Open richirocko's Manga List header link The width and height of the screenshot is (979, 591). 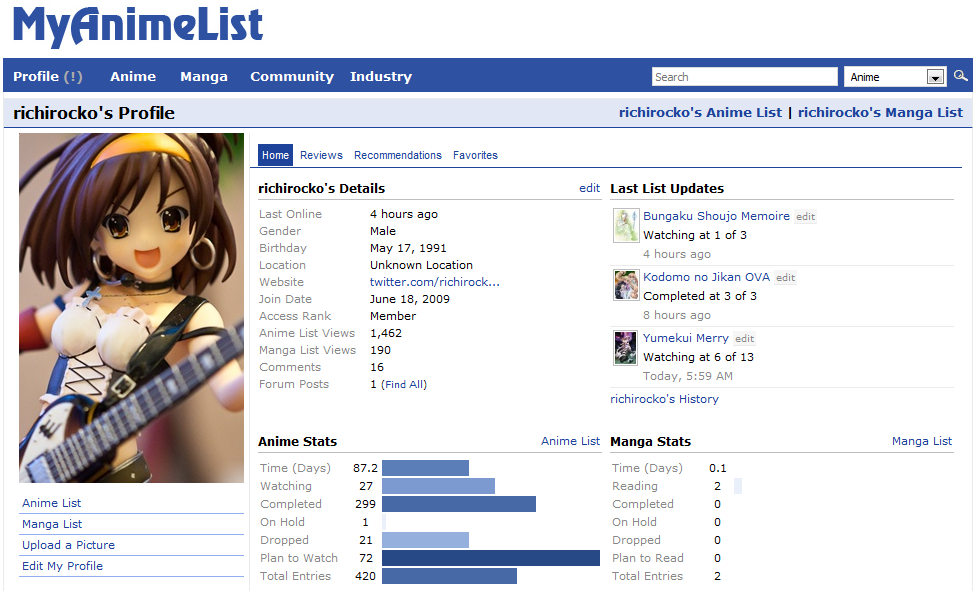[x=880, y=112]
